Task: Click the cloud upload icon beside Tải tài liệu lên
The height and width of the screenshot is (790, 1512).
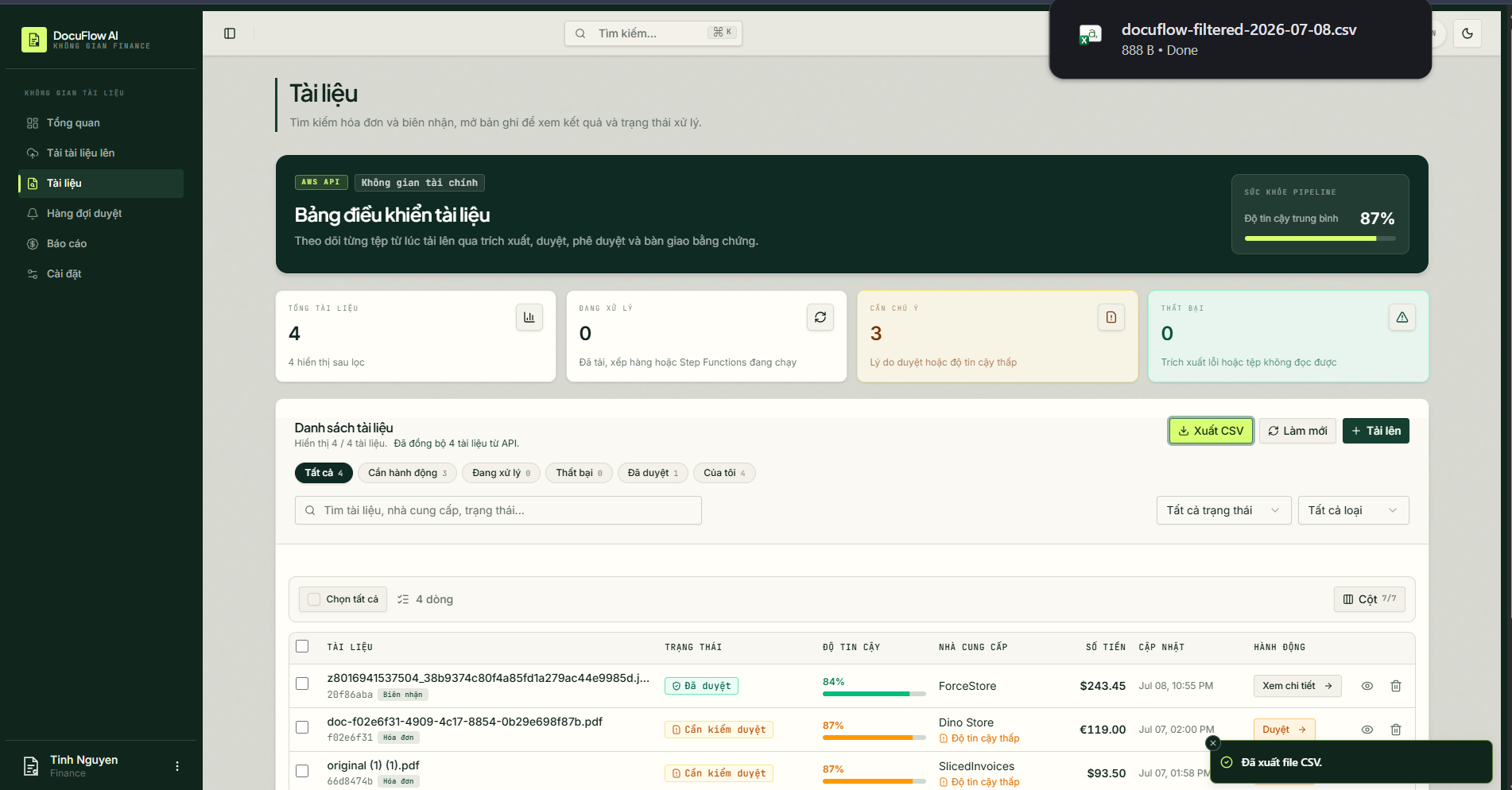Action: [33, 153]
